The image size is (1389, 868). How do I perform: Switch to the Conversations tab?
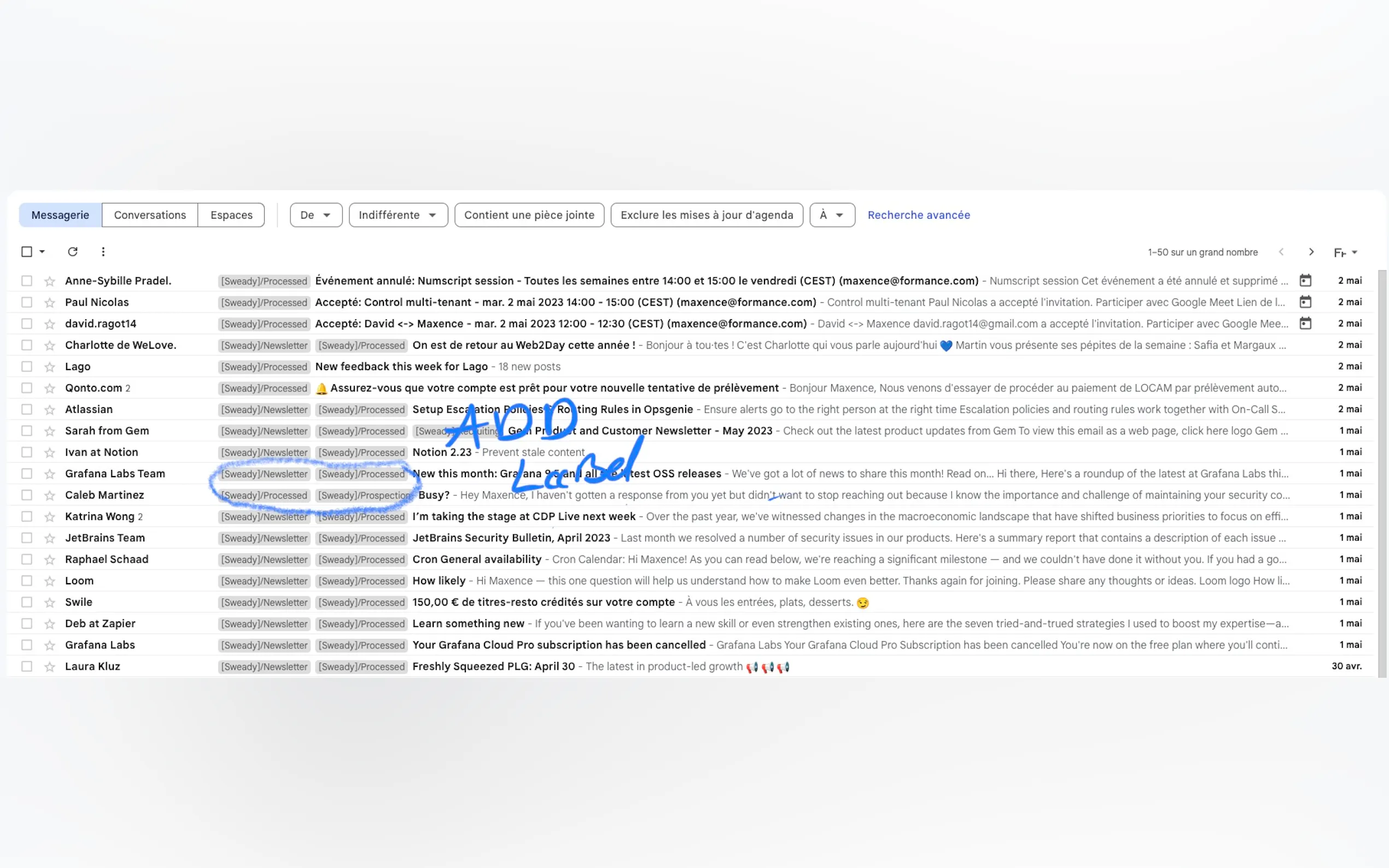tap(150, 215)
